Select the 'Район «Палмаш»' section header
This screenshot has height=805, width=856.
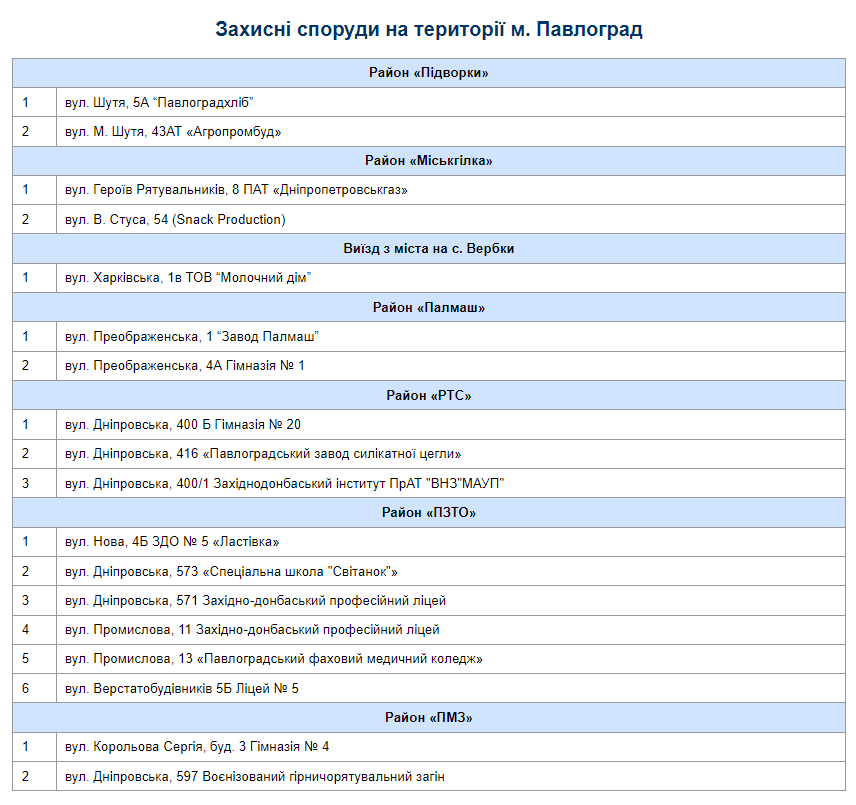429,307
